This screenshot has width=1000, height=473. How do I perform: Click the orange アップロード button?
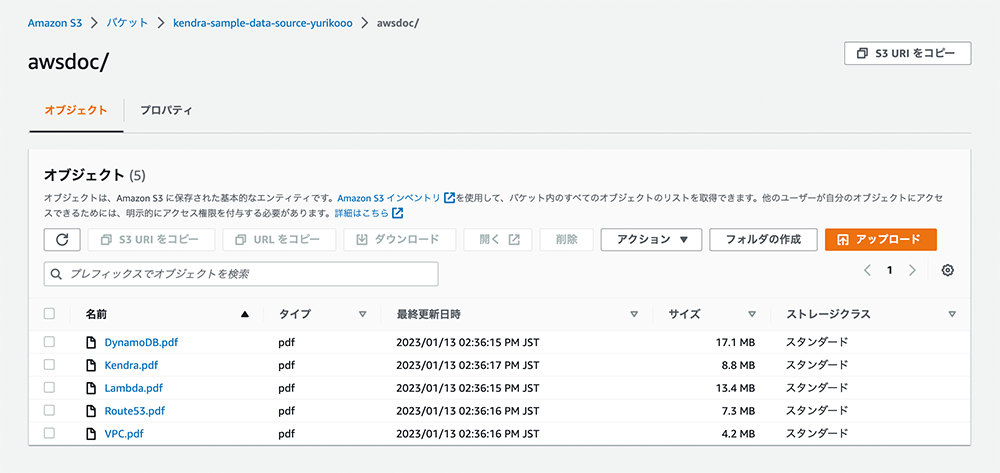[x=881, y=240]
